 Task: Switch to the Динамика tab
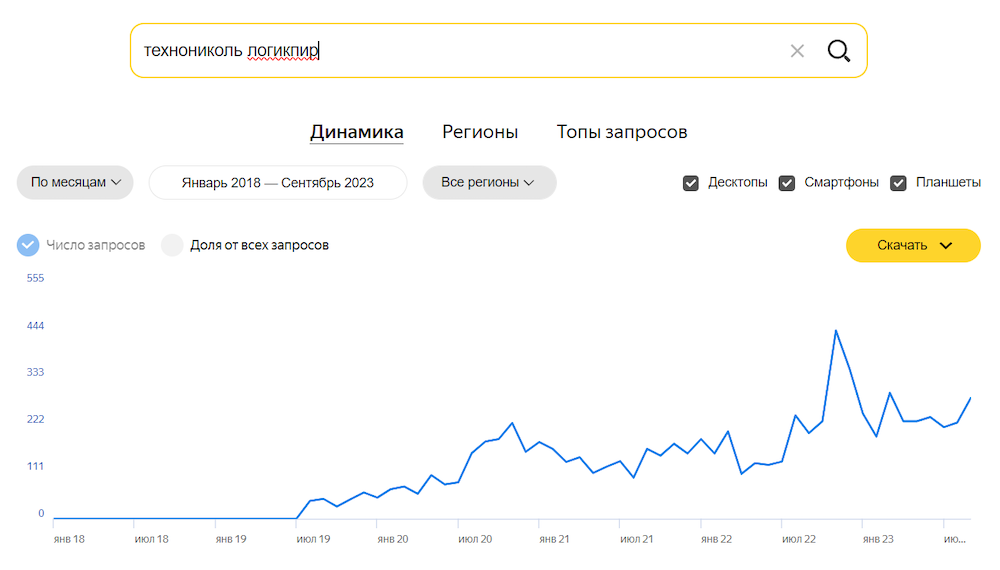[x=357, y=132]
